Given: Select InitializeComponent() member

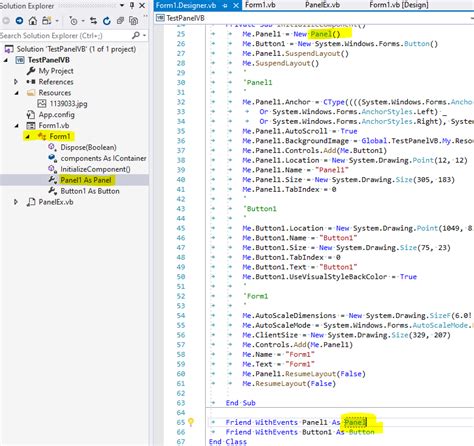Looking at the screenshot, I should [95, 169].
